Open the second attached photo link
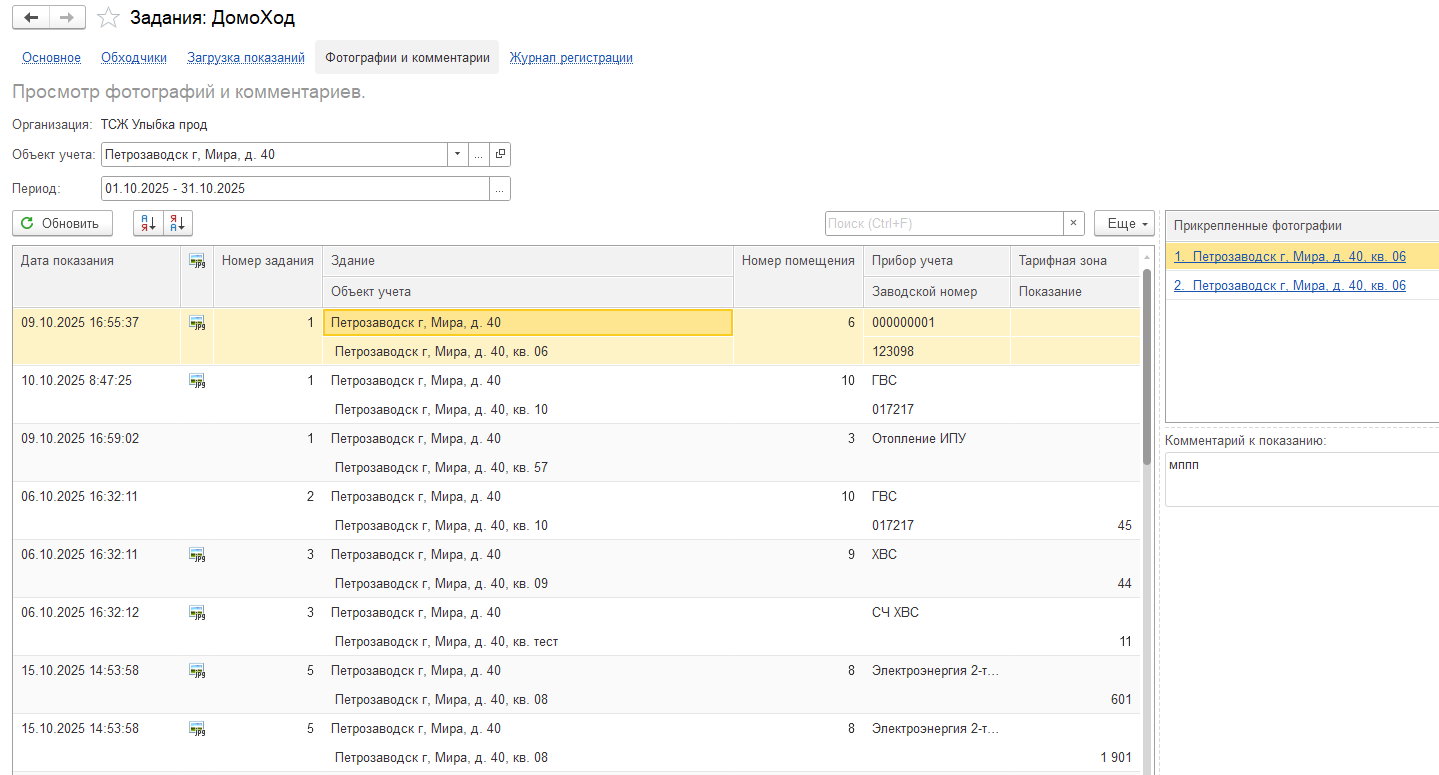 click(x=1290, y=285)
